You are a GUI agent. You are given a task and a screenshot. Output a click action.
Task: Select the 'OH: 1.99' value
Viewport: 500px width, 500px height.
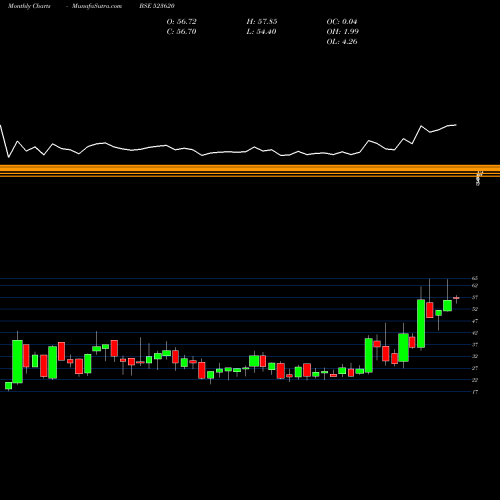point(343,32)
